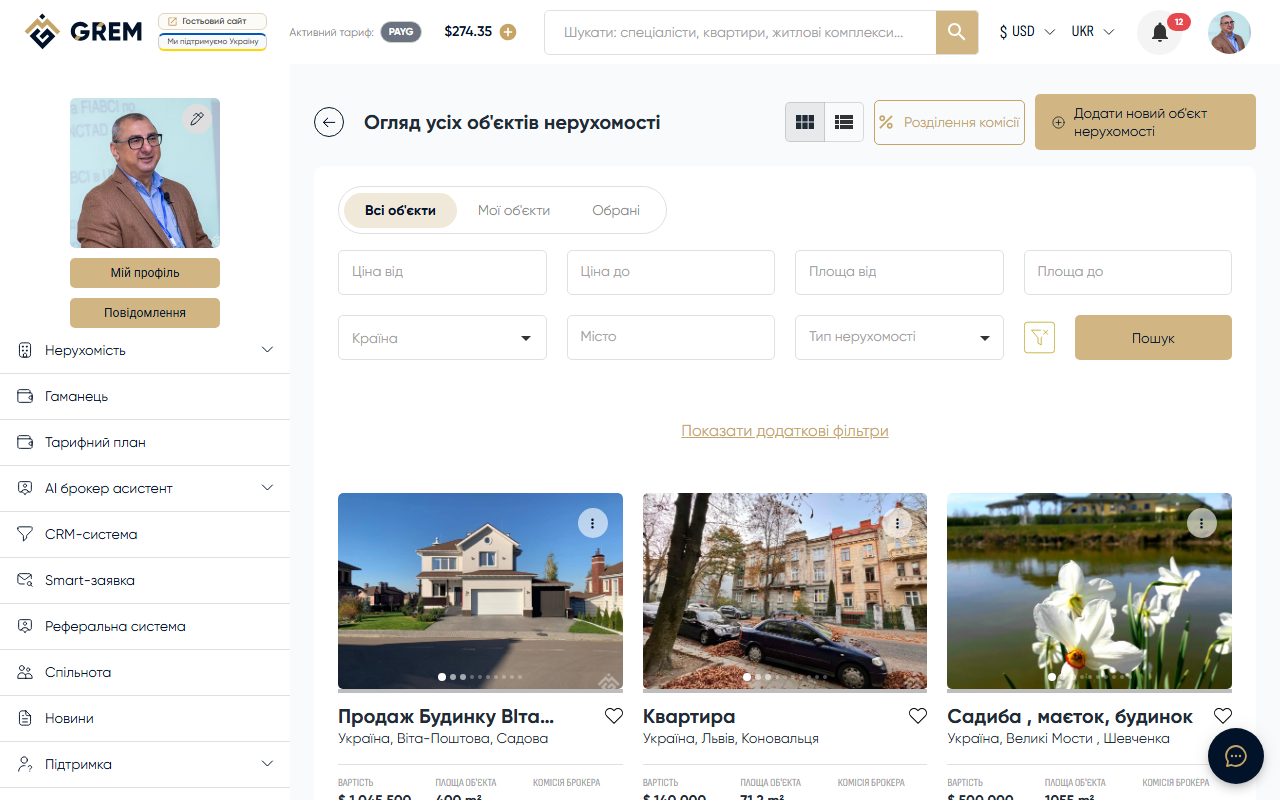
Task: Open Показати додаткові фільтри link
Action: tap(784, 430)
